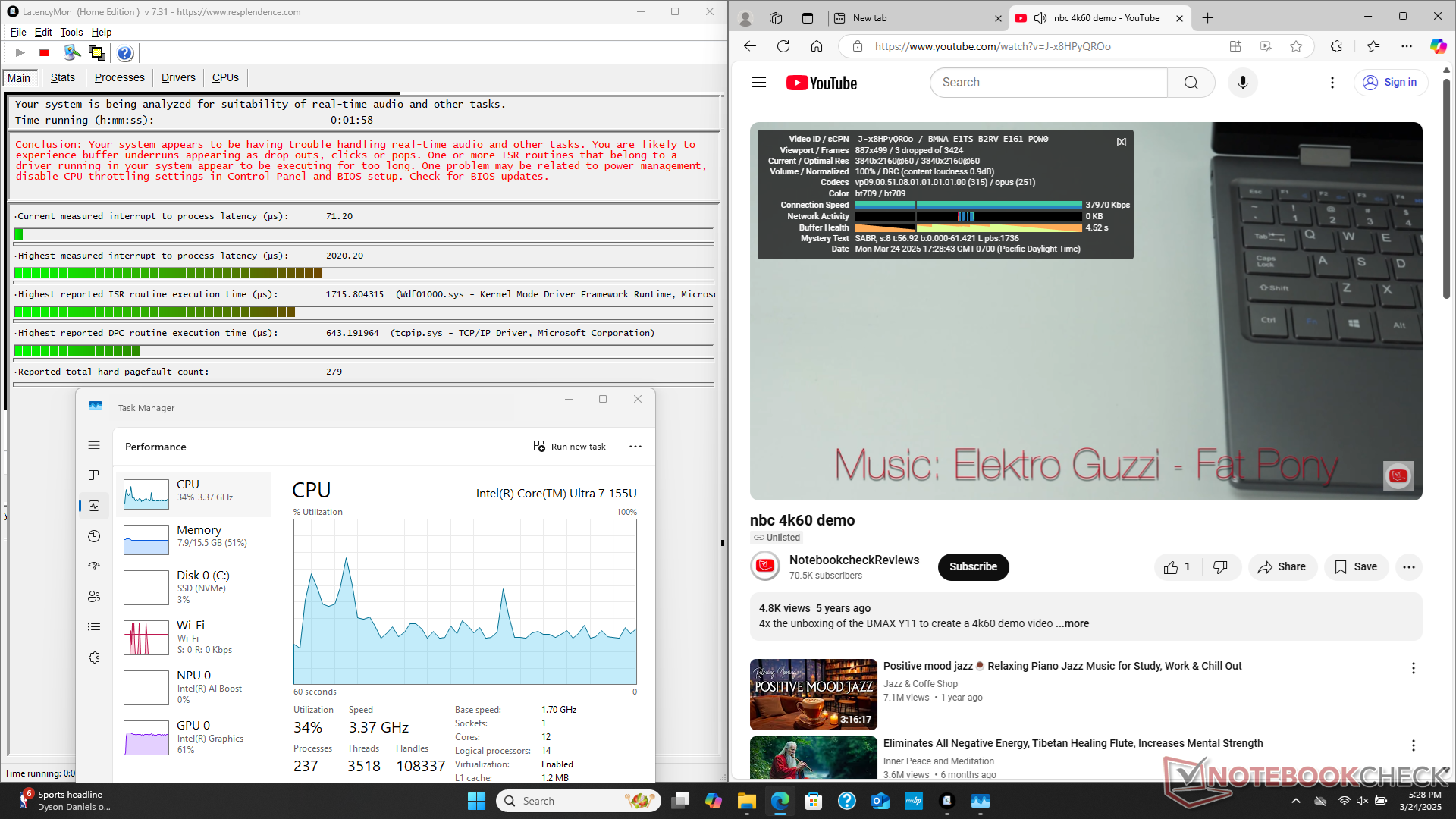Open Edge home page button
1456x819 pixels.
(x=817, y=46)
